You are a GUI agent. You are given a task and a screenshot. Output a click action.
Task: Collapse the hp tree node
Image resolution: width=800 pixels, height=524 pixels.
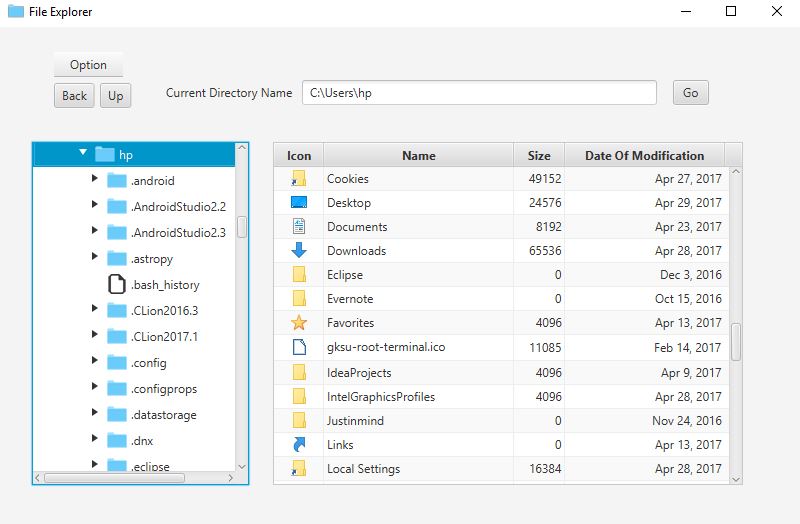click(x=83, y=152)
